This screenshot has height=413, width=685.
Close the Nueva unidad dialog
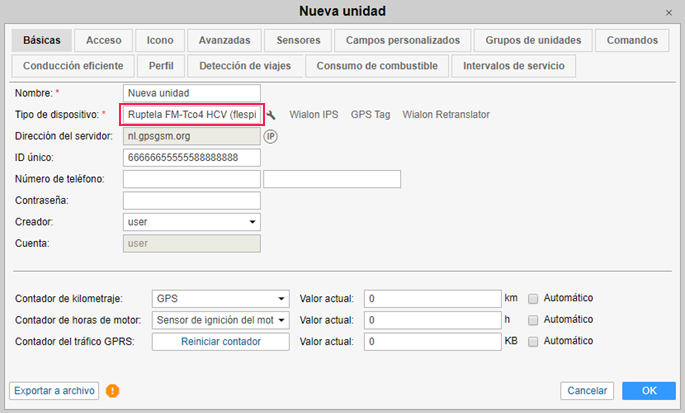669,12
